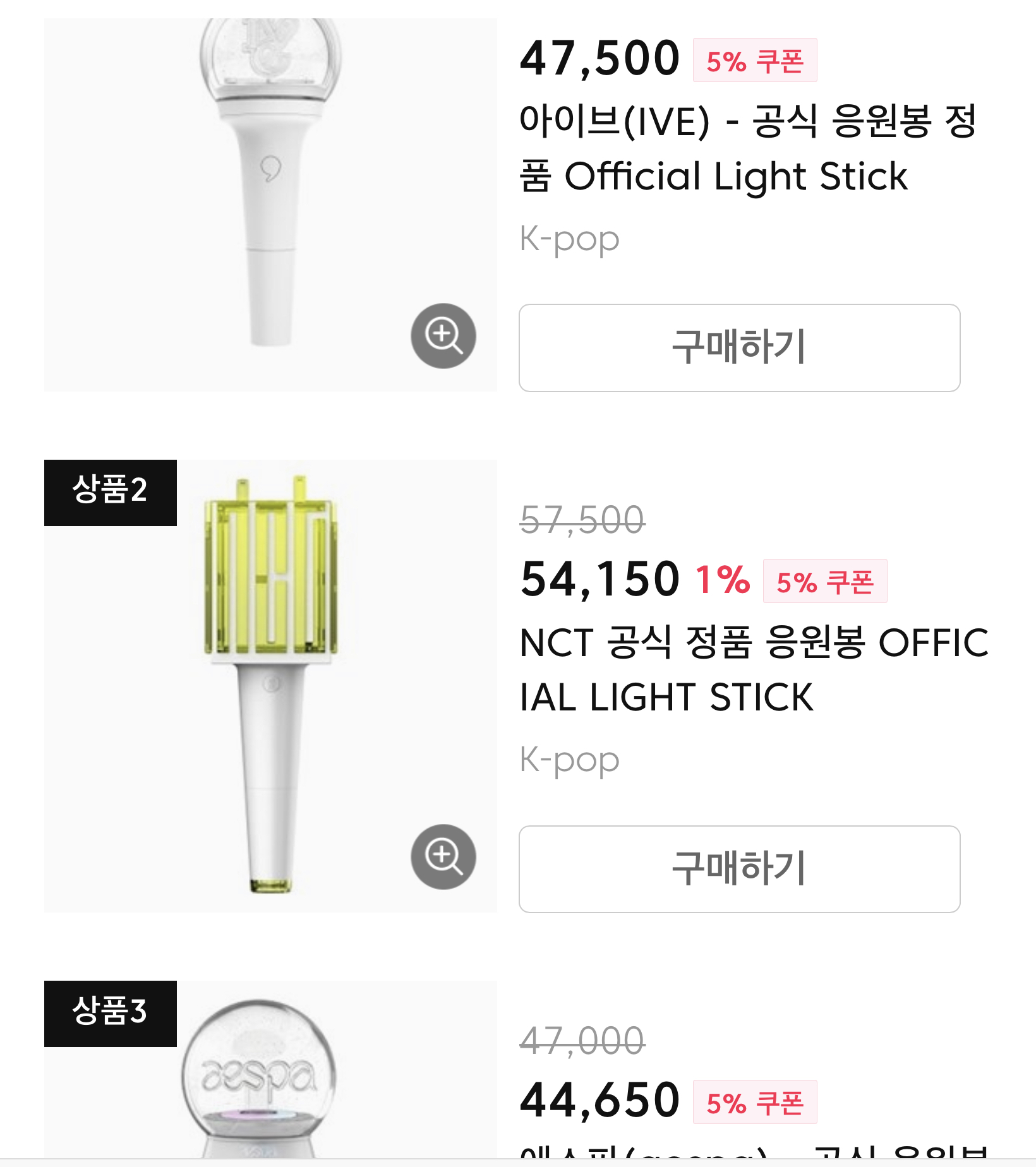Click the 47,500 price of the IVE light stick
Image resolution: width=1036 pixels, height=1167 pixels.
coord(599,59)
